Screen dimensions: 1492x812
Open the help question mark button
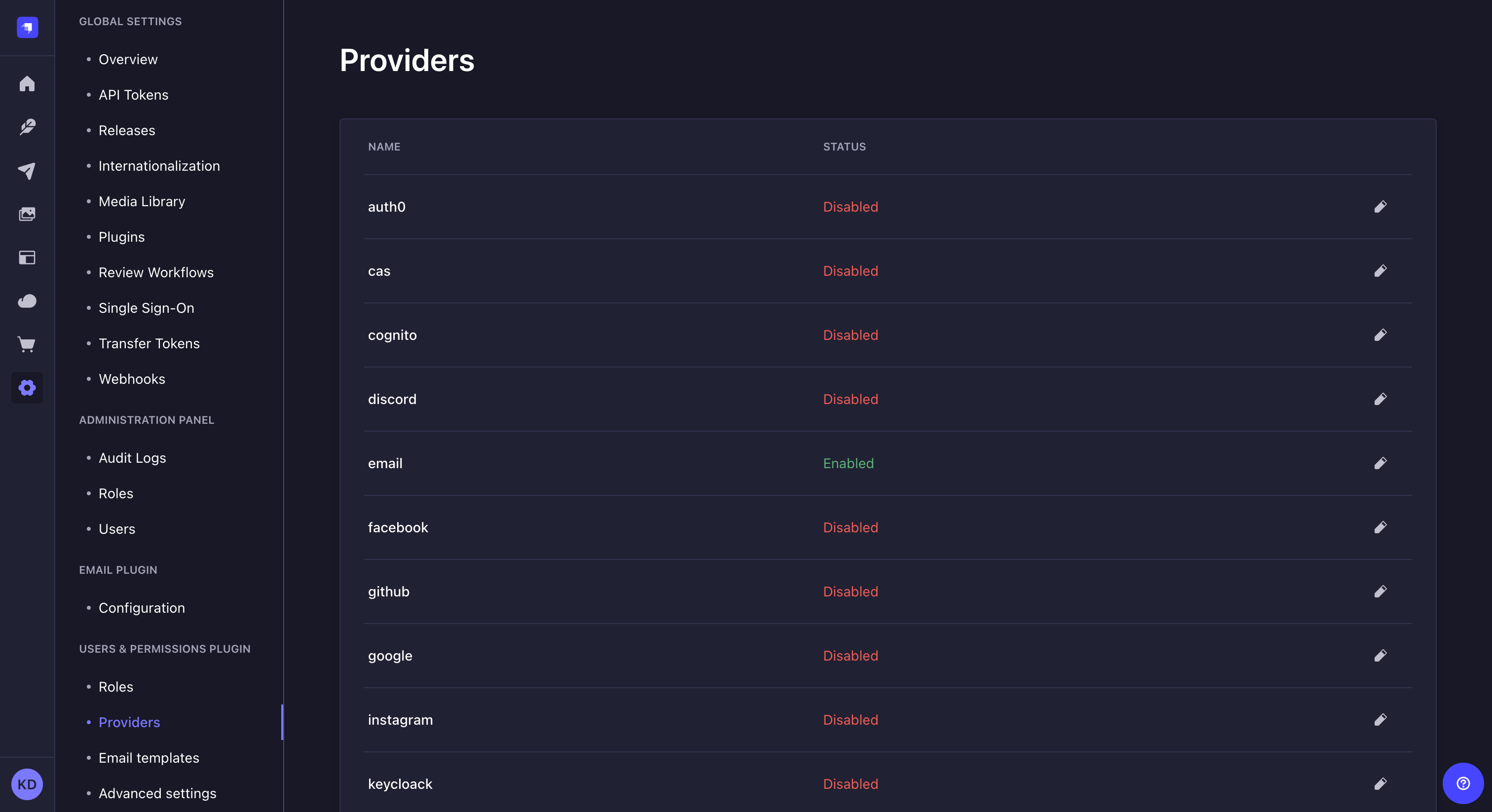(x=1462, y=783)
